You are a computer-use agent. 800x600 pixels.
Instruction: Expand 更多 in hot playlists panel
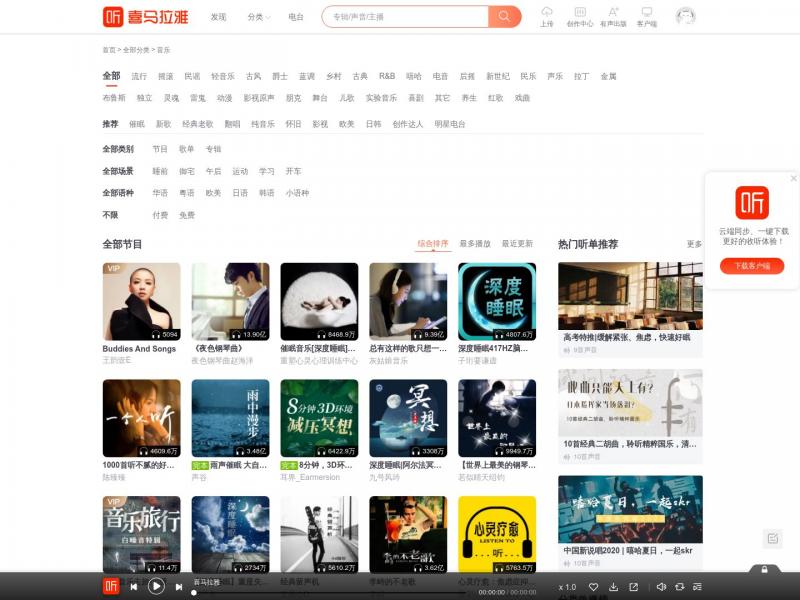(x=694, y=244)
